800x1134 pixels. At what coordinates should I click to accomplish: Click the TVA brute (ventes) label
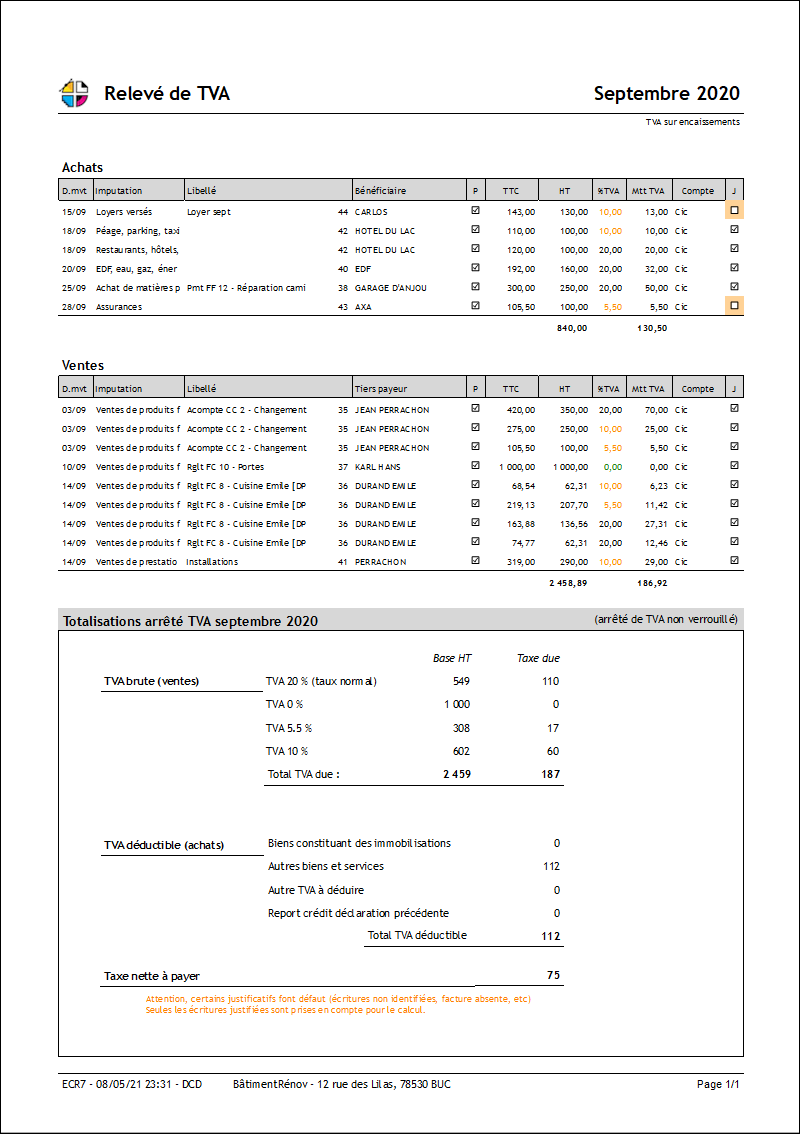tap(151, 681)
